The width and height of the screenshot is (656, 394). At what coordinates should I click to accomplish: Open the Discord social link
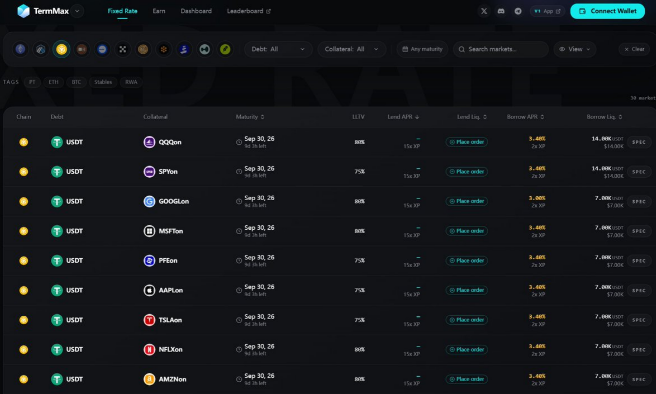click(x=501, y=11)
